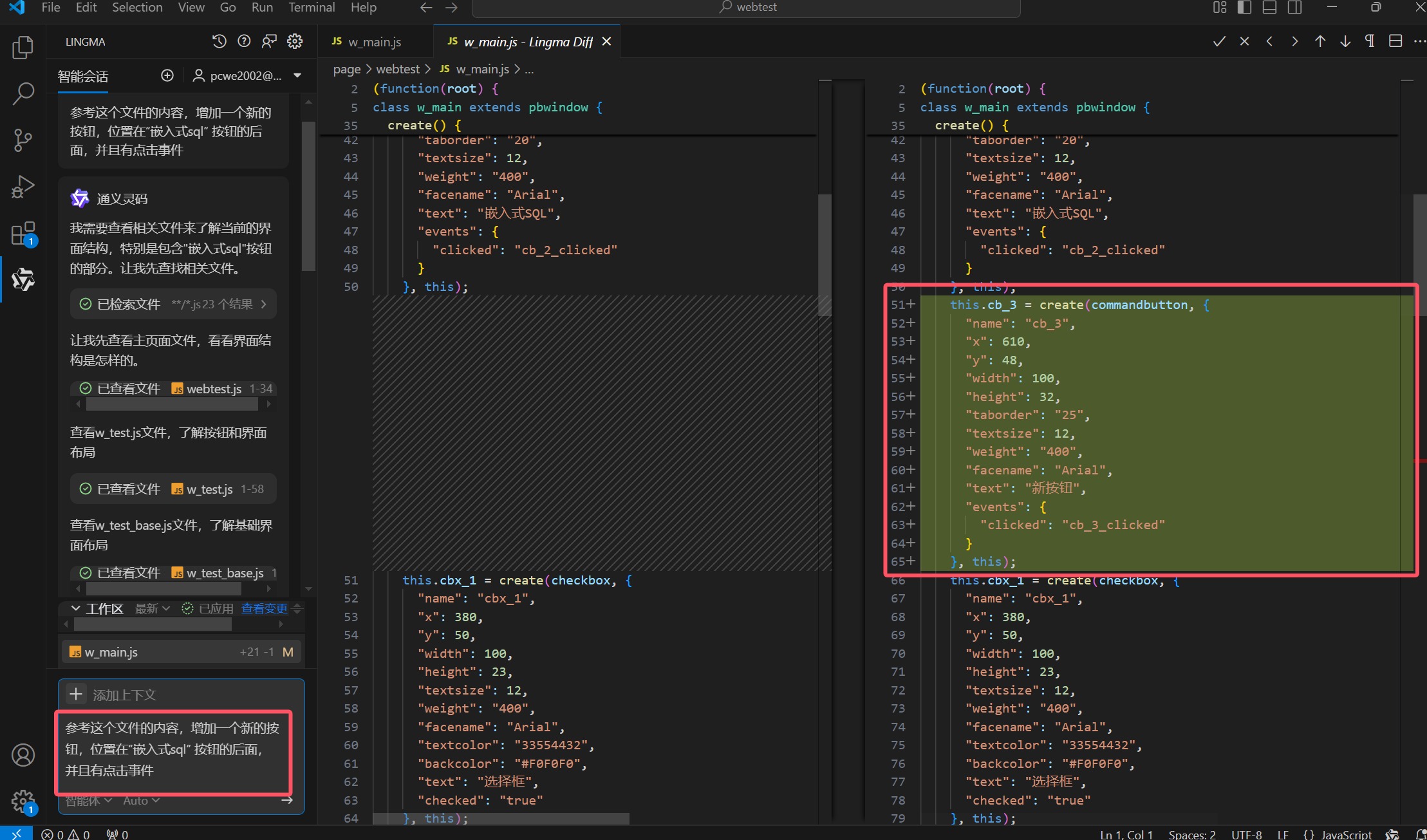The image size is (1427, 840).
Task: Open Lingma settings gear in panel header
Action: [x=295, y=42]
